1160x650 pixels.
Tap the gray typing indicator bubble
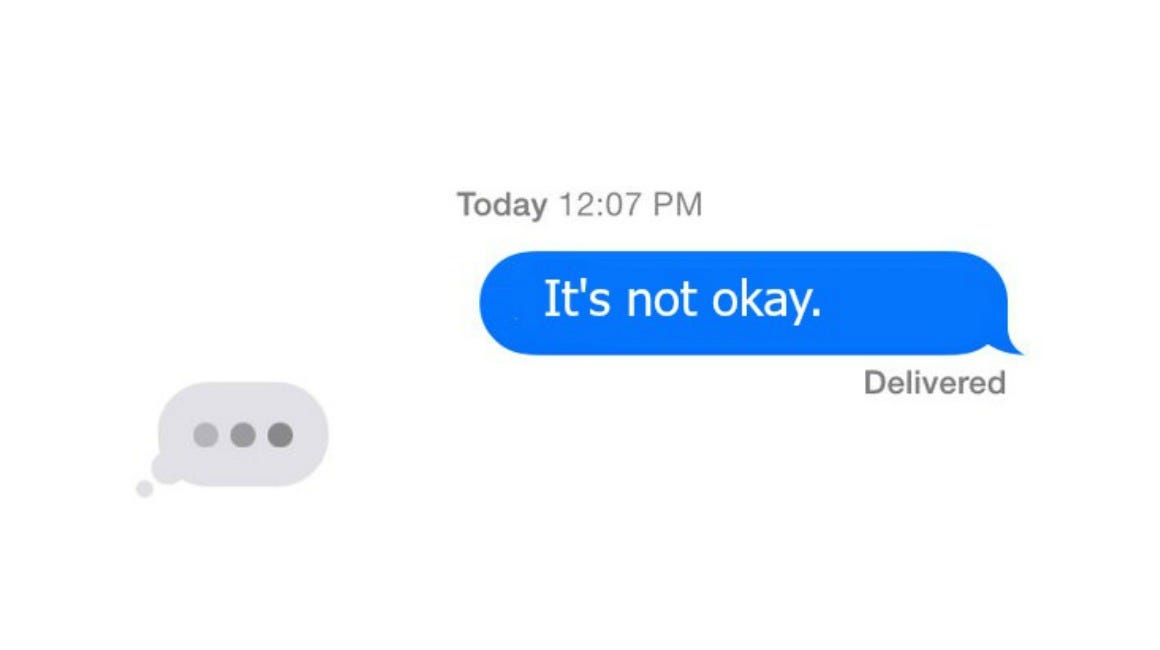[x=243, y=435]
